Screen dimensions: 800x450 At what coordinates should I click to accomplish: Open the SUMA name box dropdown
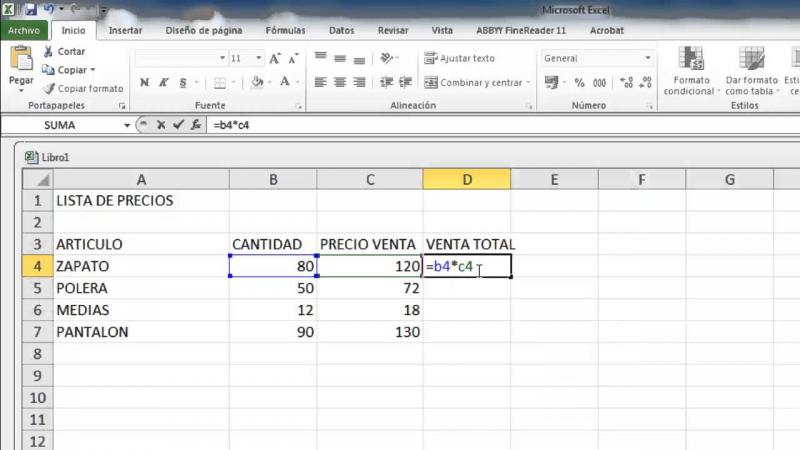(x=127, y=125)
